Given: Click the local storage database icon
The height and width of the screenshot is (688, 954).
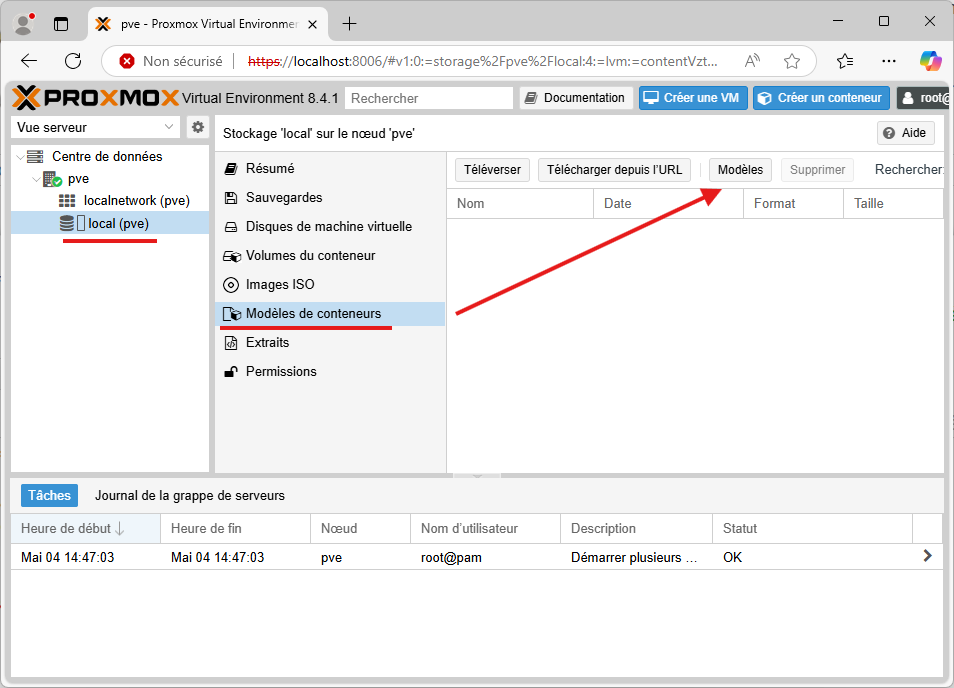Looking at the screenshot, I should coord(66,223).
